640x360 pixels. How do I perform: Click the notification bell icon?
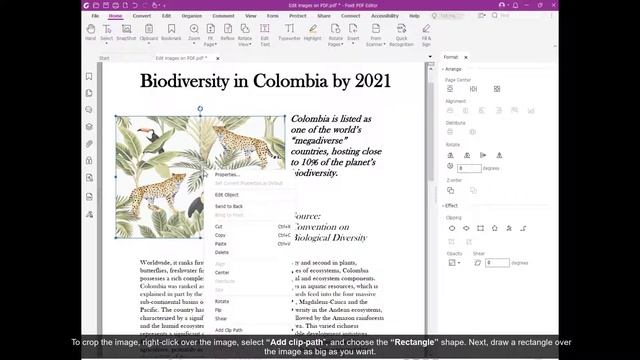point(515,5)
